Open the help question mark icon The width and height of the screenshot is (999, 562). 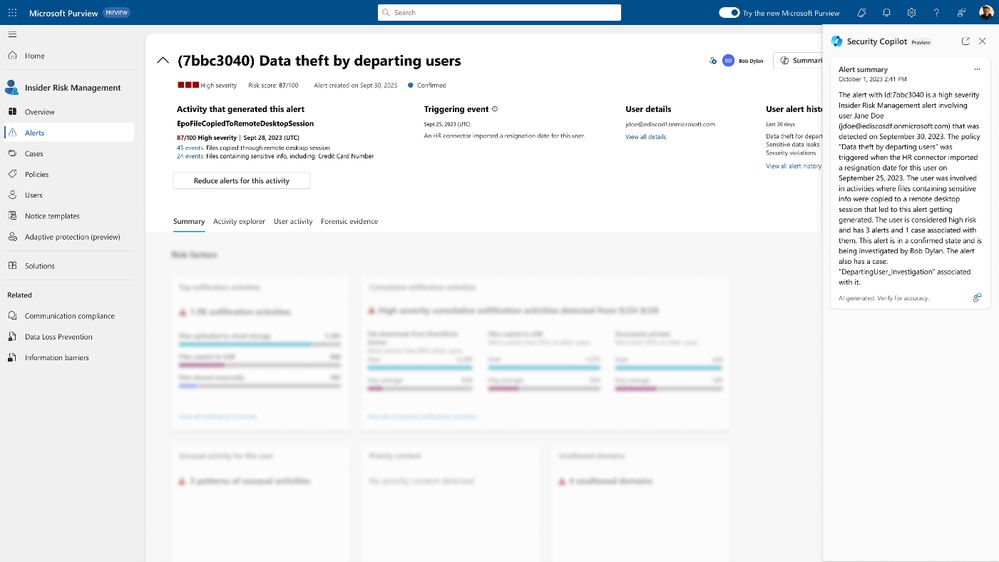pos(936,13)
